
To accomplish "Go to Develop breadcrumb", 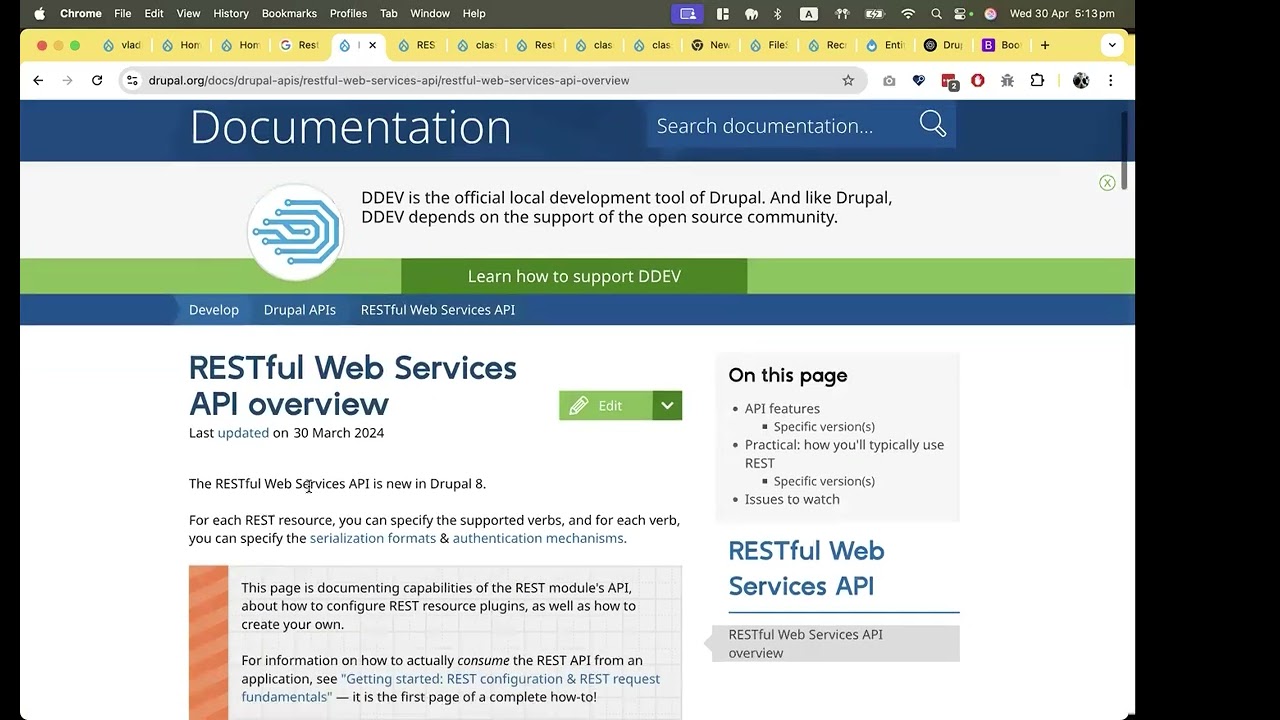I will 214,310.
